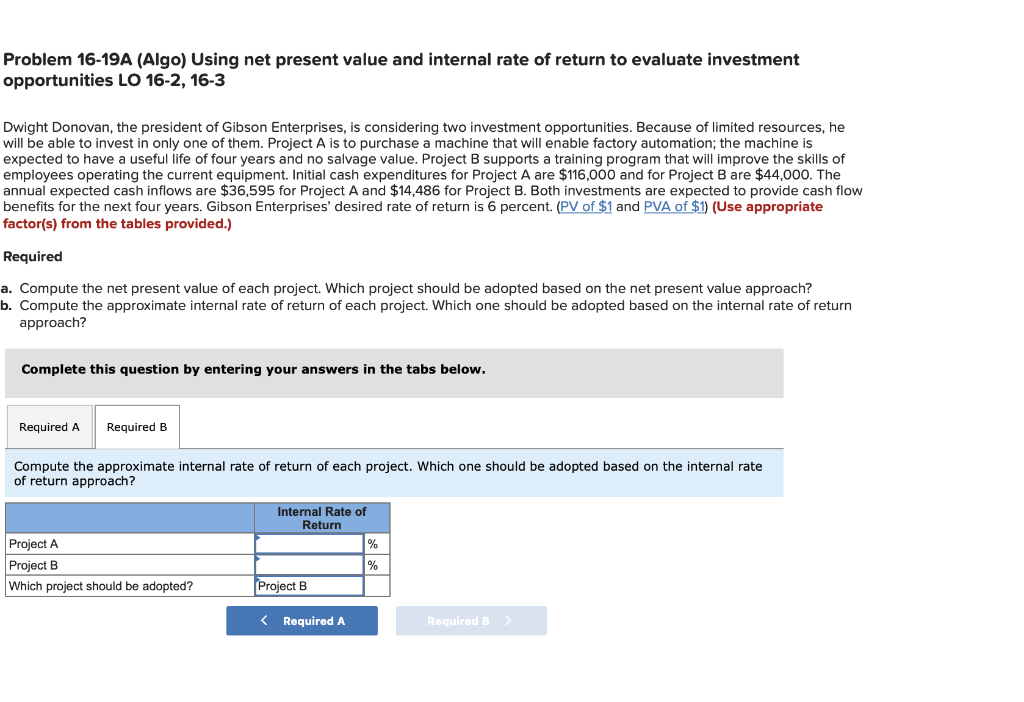Click the Project A internal rate input field
This screenshot has width=1024, height=702.
tap(310, 543)
